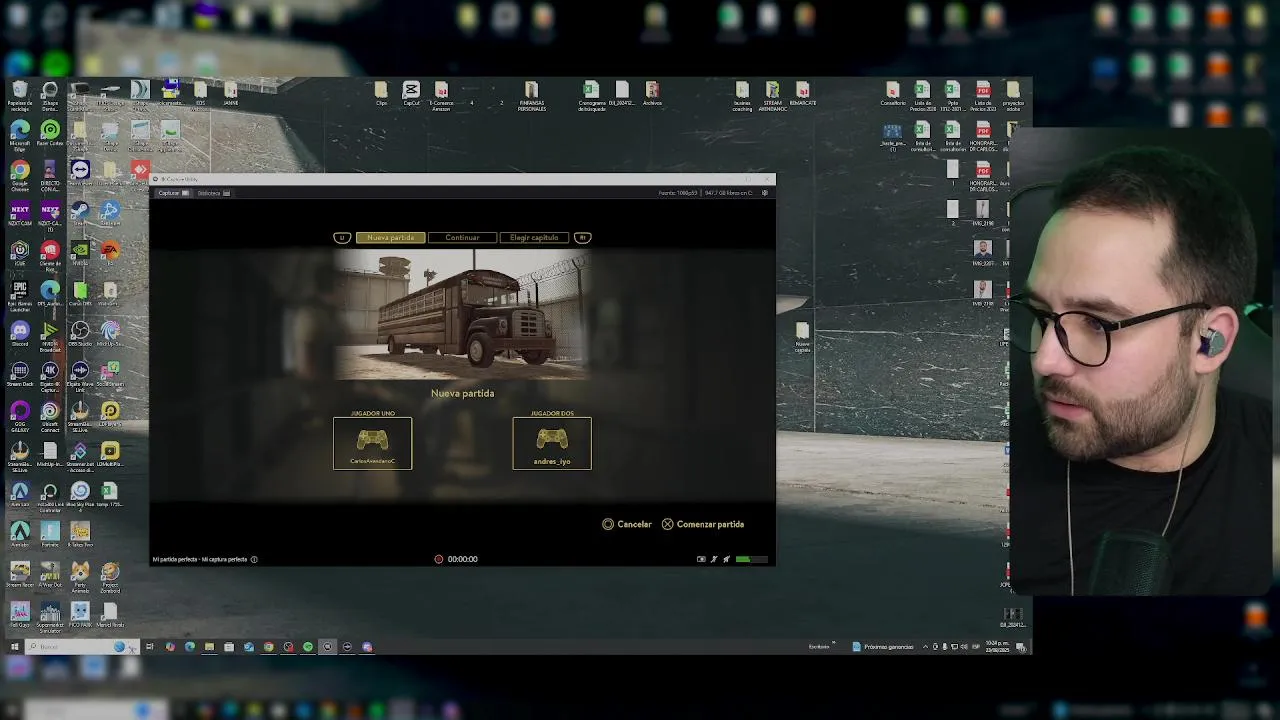Click the L1 shoulder button icon
This screenshot has width=1280, height=720.
[x=342, y=238]
